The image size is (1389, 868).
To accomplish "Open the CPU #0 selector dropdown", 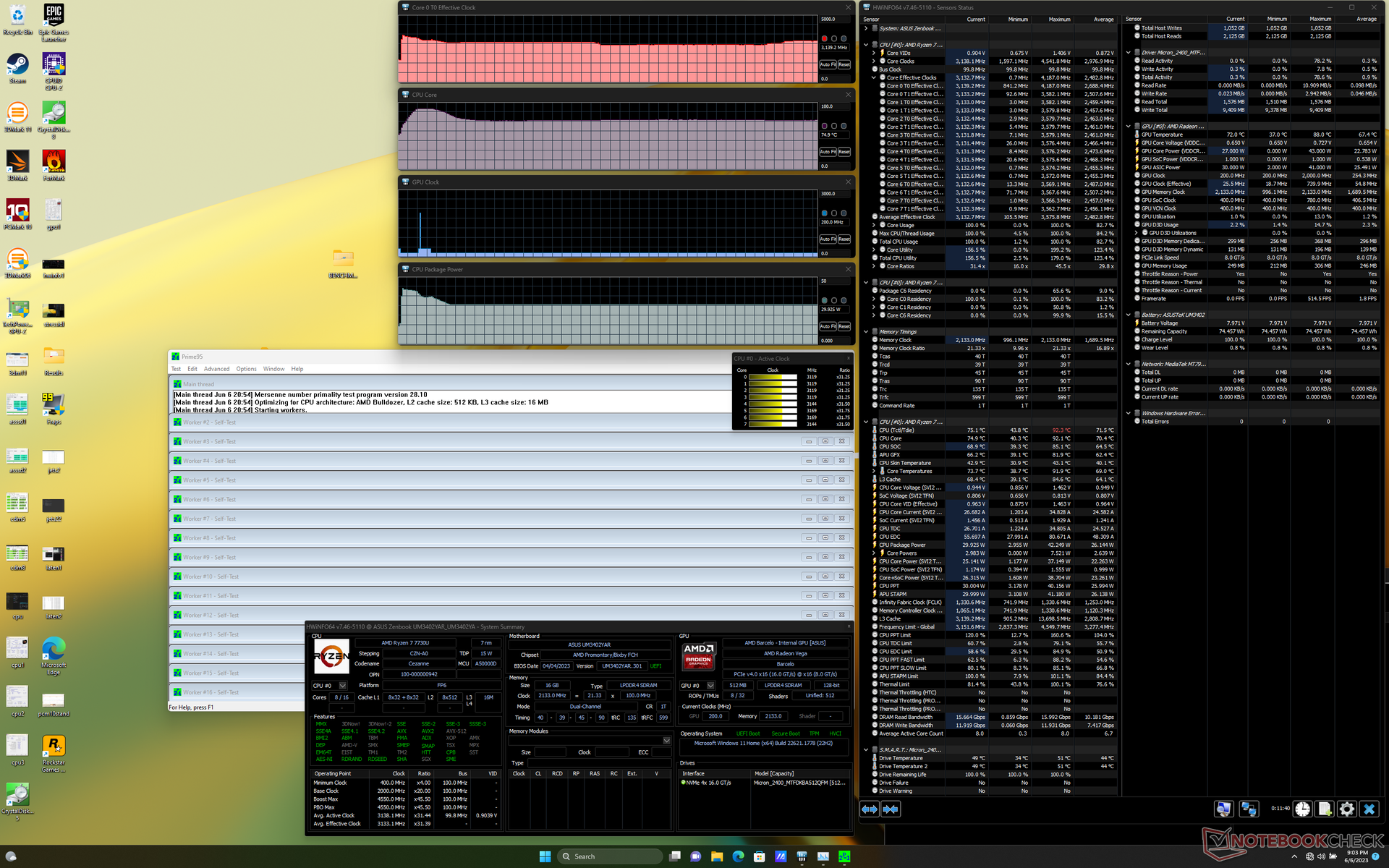I will pos(342,686).
